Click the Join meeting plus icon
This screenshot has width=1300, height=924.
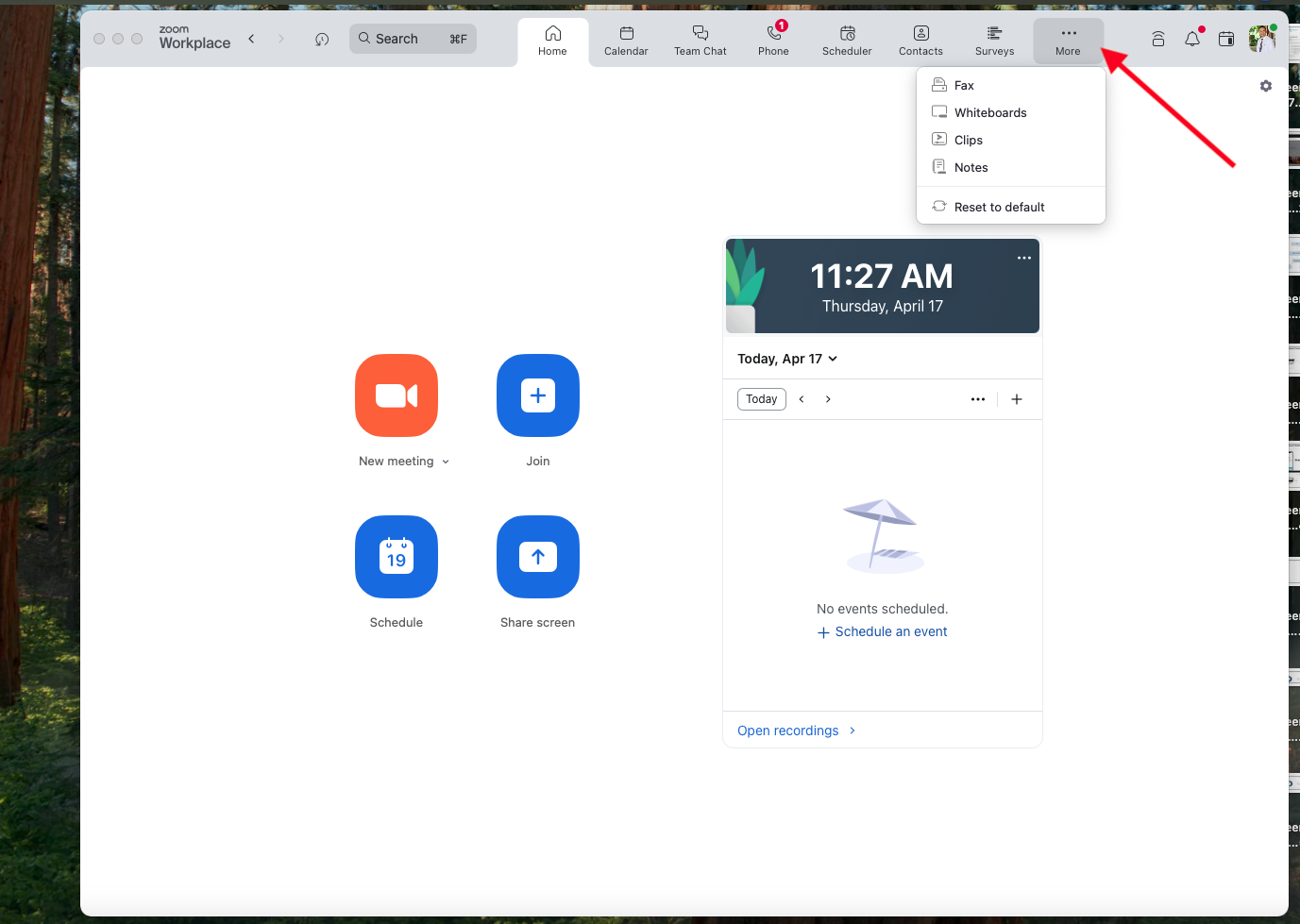pos(538,395)
